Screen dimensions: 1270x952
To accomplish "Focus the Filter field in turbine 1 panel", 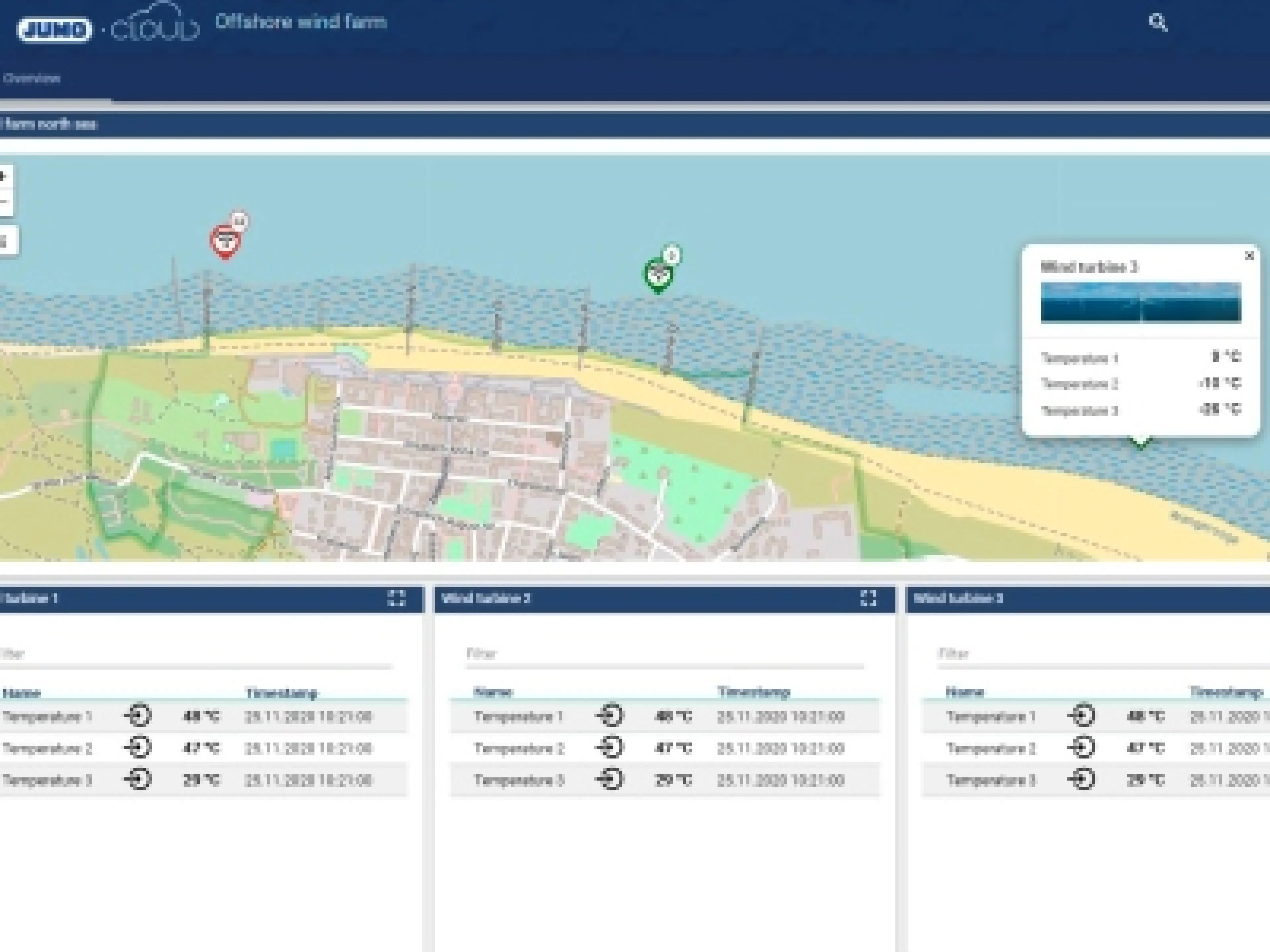I will pos(196,654).
